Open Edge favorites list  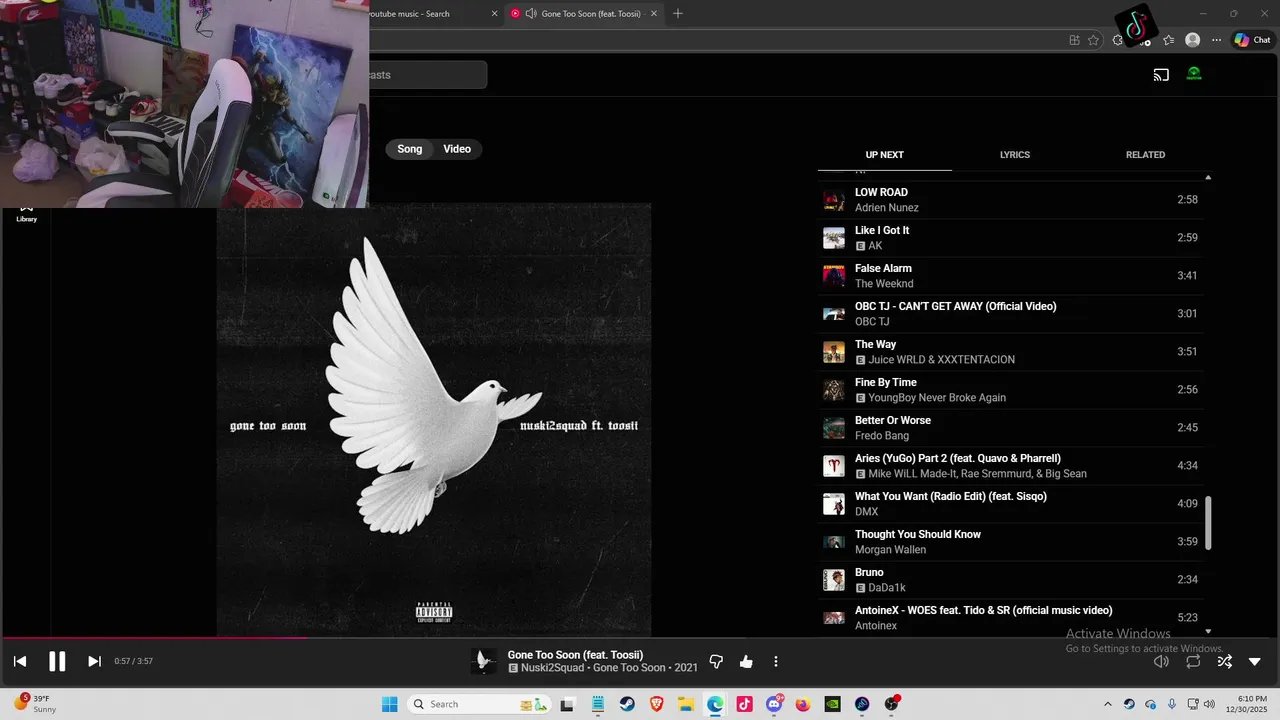pyautogui.click(x=1169, y=40)
